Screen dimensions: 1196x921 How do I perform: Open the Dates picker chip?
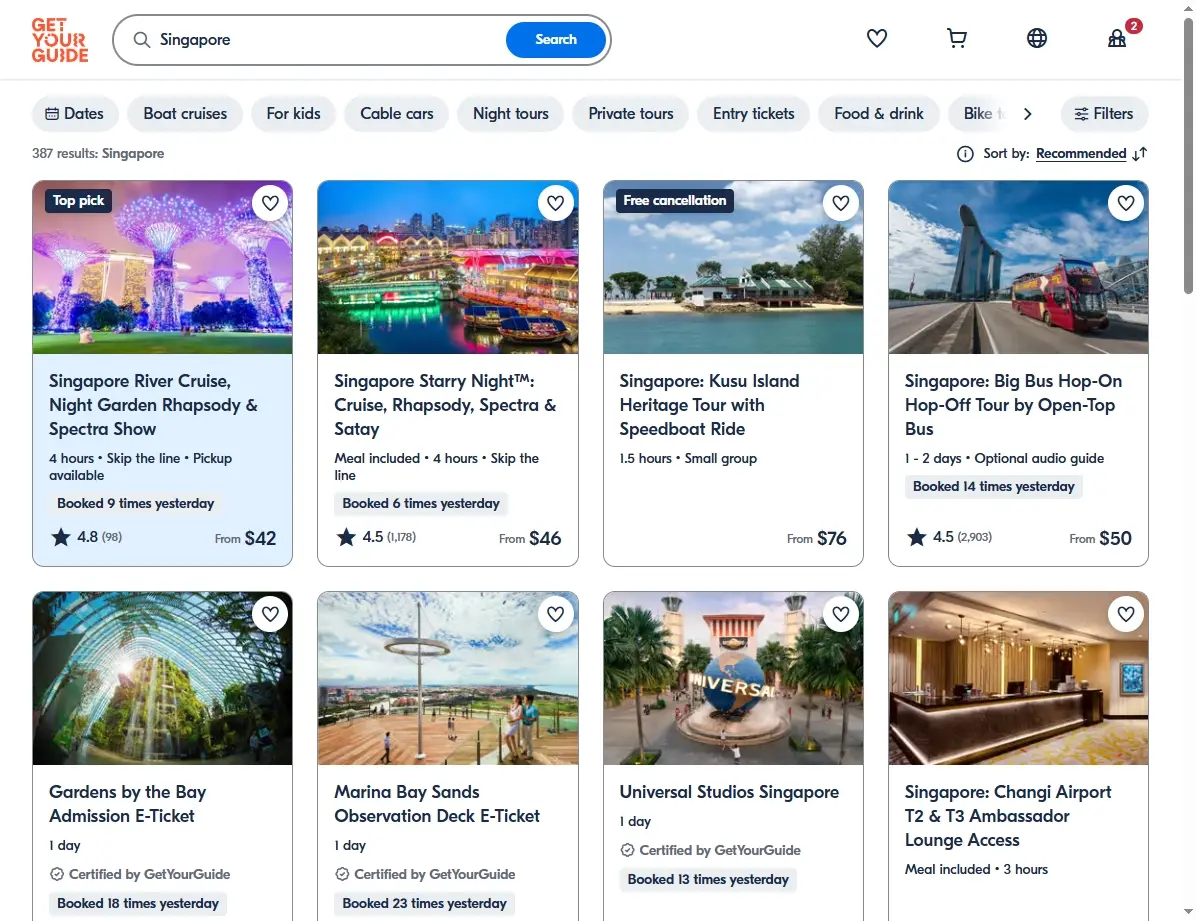point(75,114)
